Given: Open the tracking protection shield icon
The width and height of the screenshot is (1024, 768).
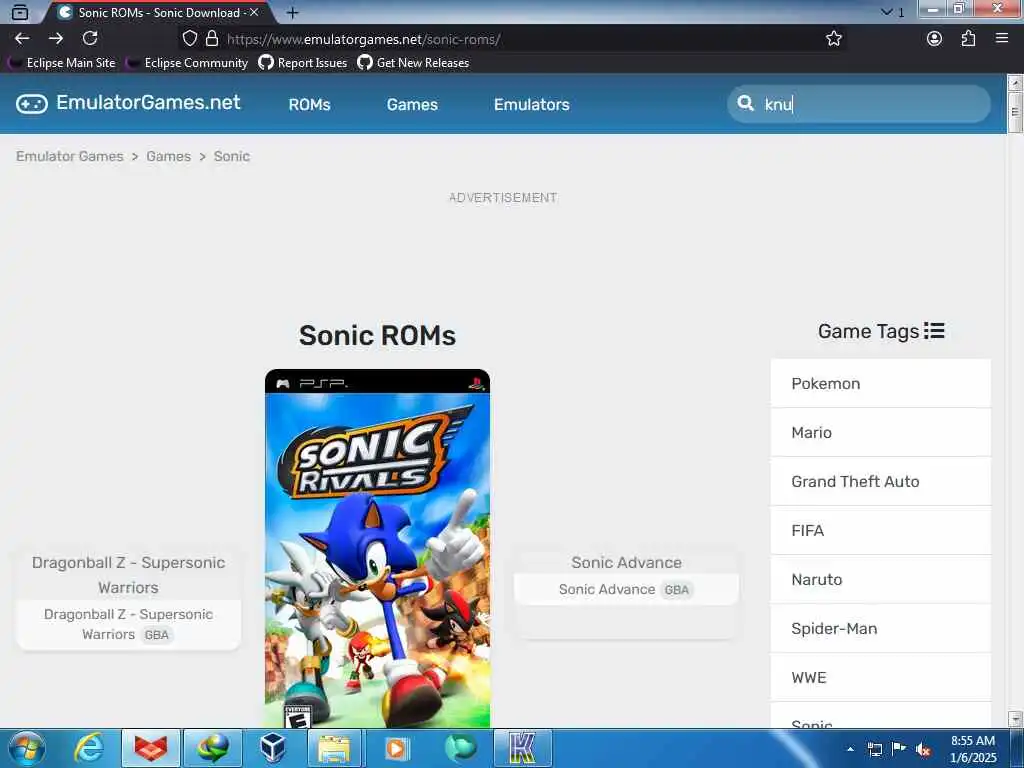Looking at the screenshot, I should coord(189,39).
